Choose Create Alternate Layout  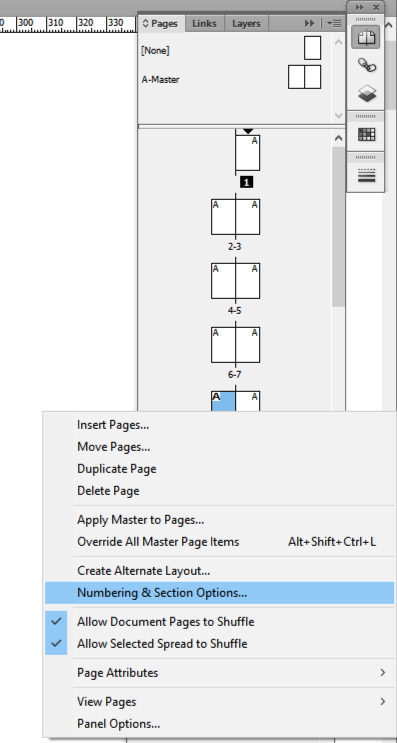[x=220, y=571]
